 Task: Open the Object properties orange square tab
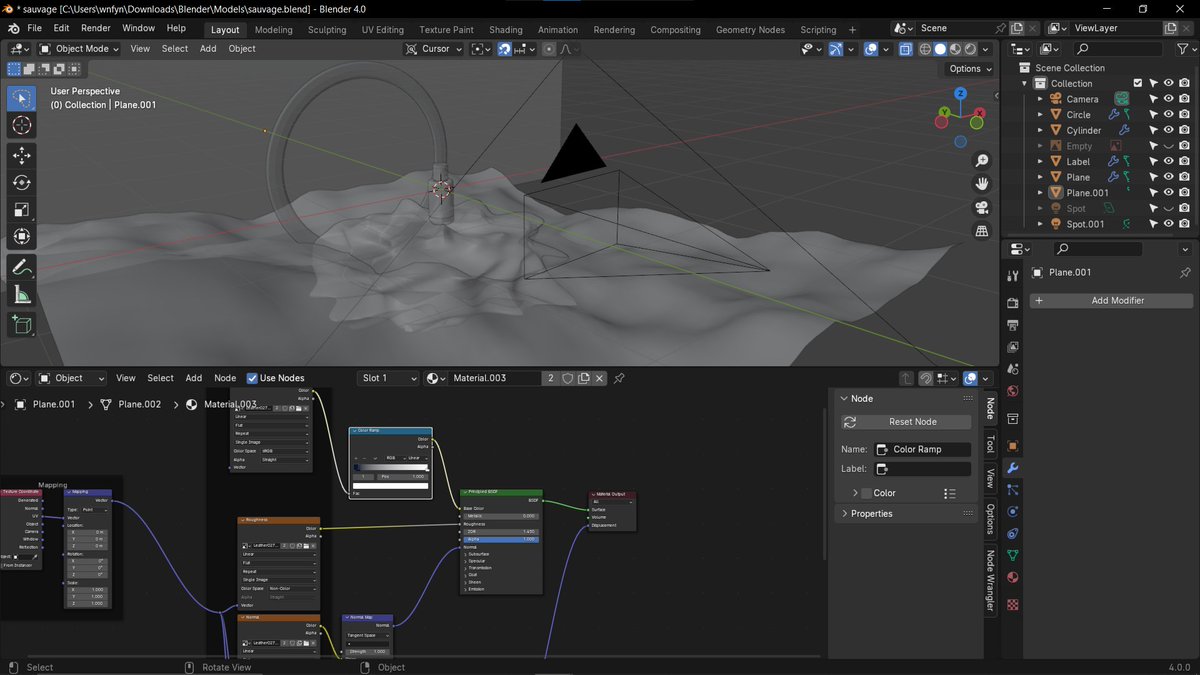pyautogui.click(x=1013, y=445)
